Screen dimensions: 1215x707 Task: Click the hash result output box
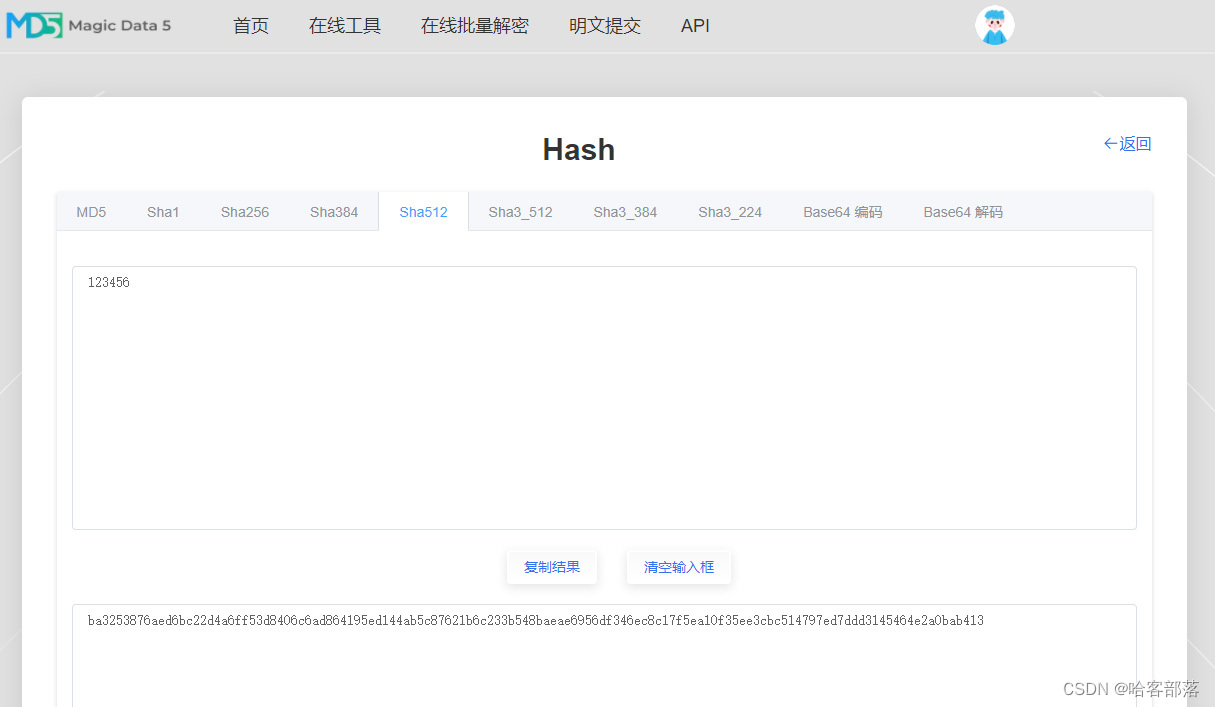pos(604,655)
